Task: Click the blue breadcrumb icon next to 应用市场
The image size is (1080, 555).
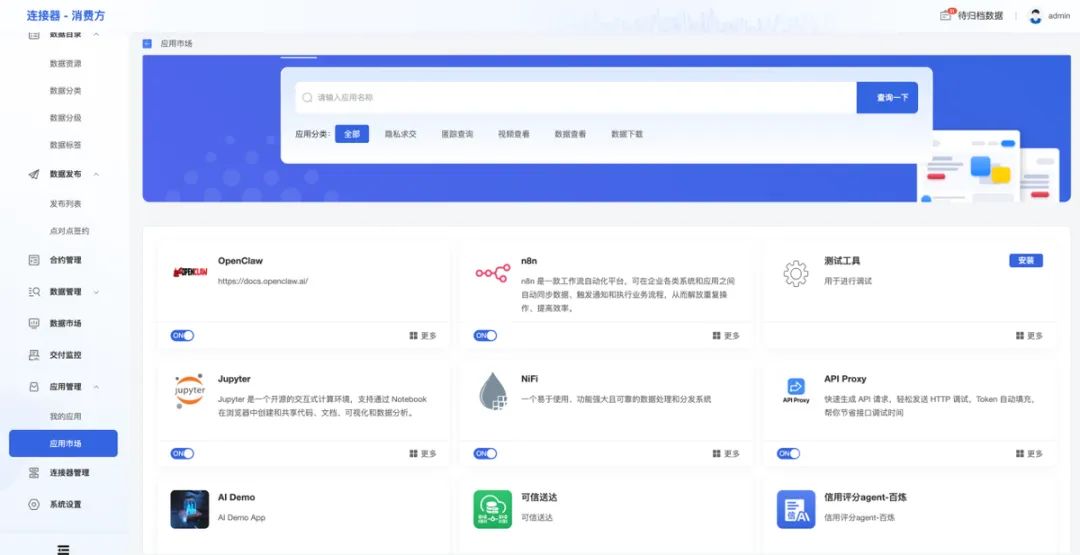Action: click(x=147, y=43)
